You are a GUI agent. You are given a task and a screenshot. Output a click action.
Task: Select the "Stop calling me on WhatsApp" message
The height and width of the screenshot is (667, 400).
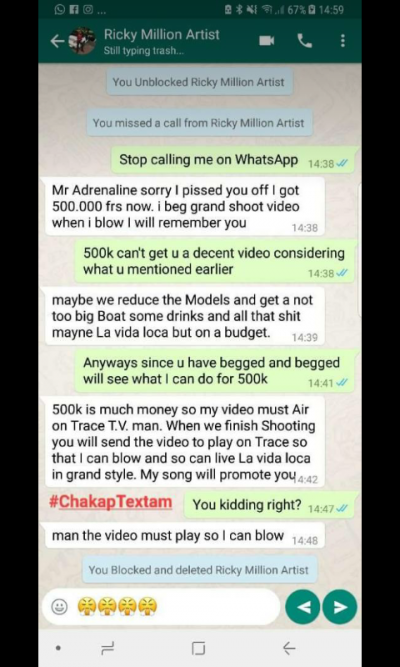[x=232, y=160]
